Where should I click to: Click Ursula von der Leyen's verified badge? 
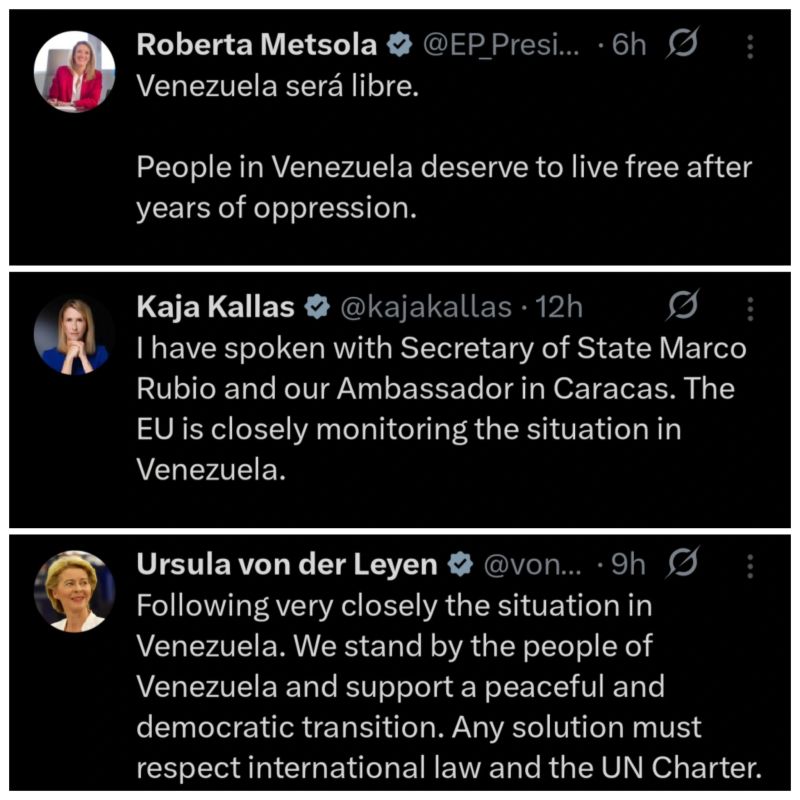click(x=459, y=565)
